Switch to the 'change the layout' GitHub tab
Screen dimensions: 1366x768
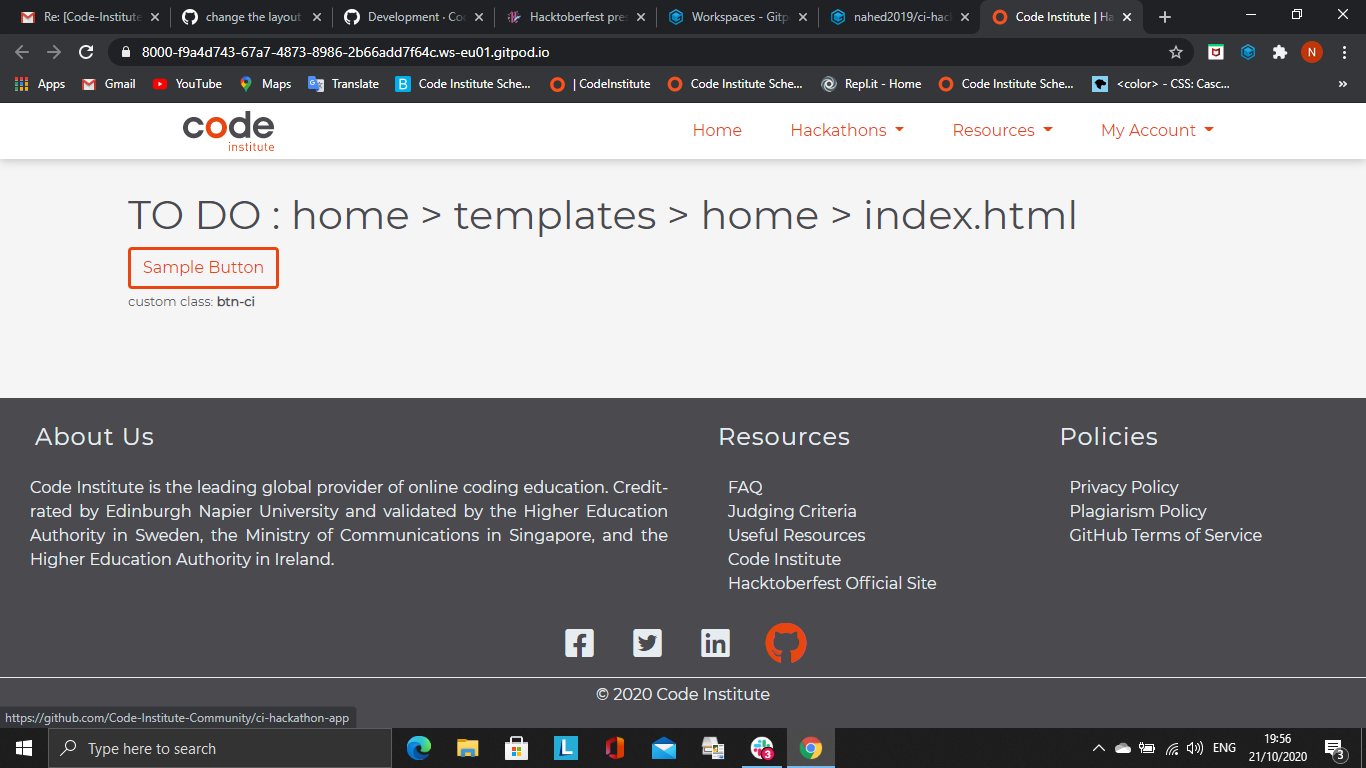(x=250, y=17)
